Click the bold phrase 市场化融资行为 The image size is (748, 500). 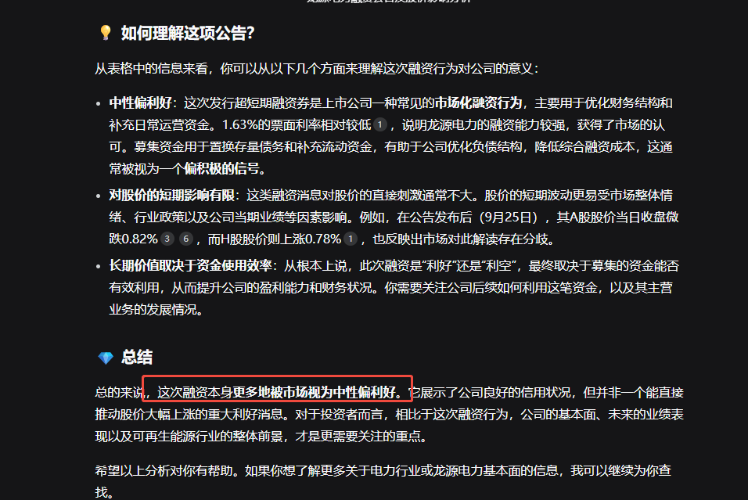click(478, 103)
